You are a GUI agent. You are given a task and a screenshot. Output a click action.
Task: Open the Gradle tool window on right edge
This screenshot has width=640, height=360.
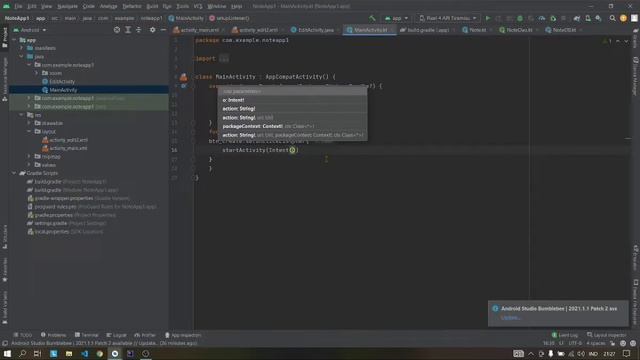(x=636, y=38)
